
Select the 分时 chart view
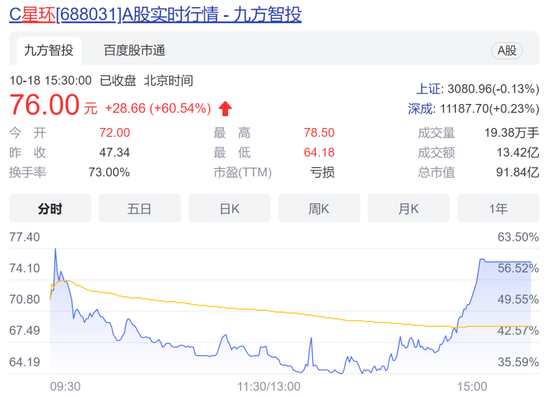(x=50, y=208)
